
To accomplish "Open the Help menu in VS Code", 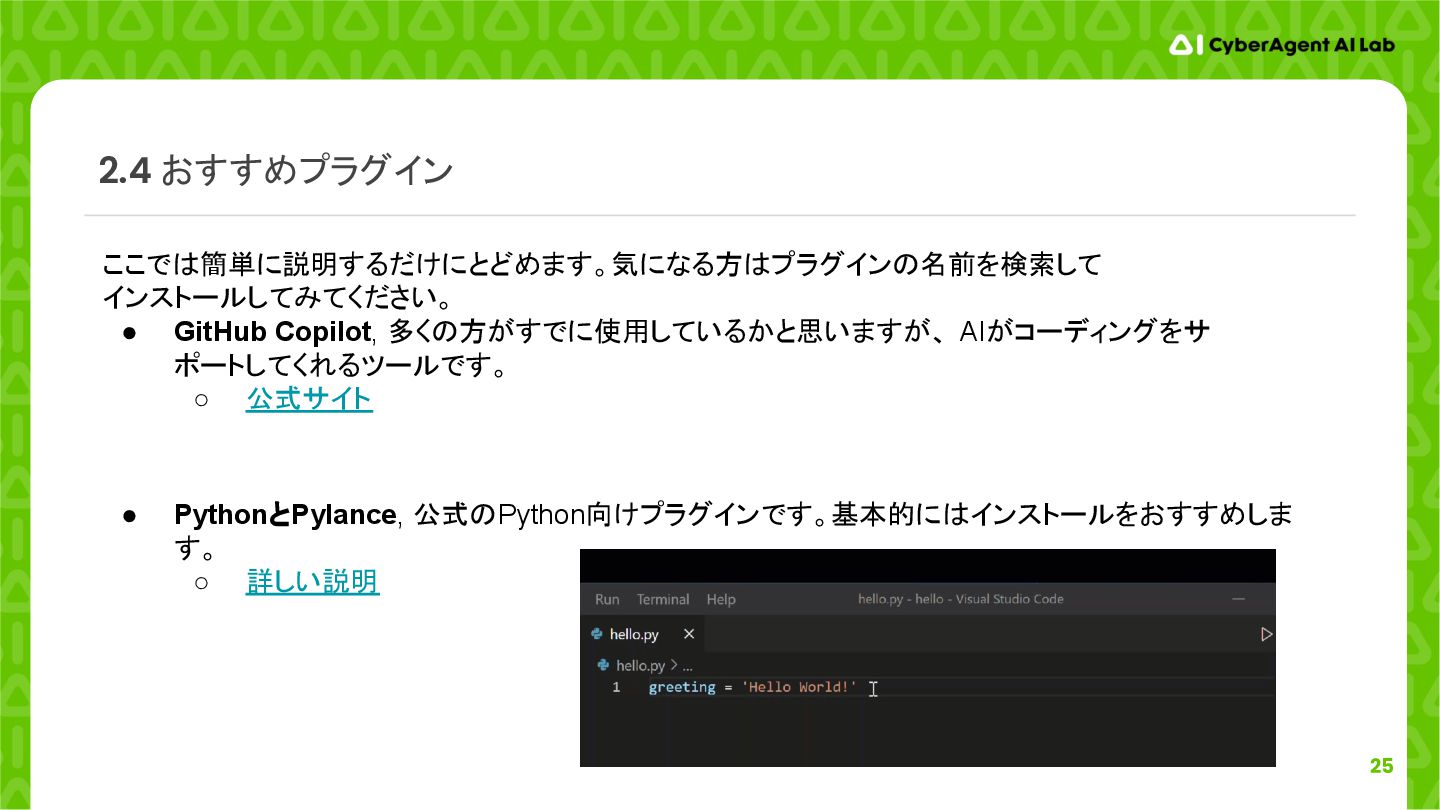I will click(721, 599).
